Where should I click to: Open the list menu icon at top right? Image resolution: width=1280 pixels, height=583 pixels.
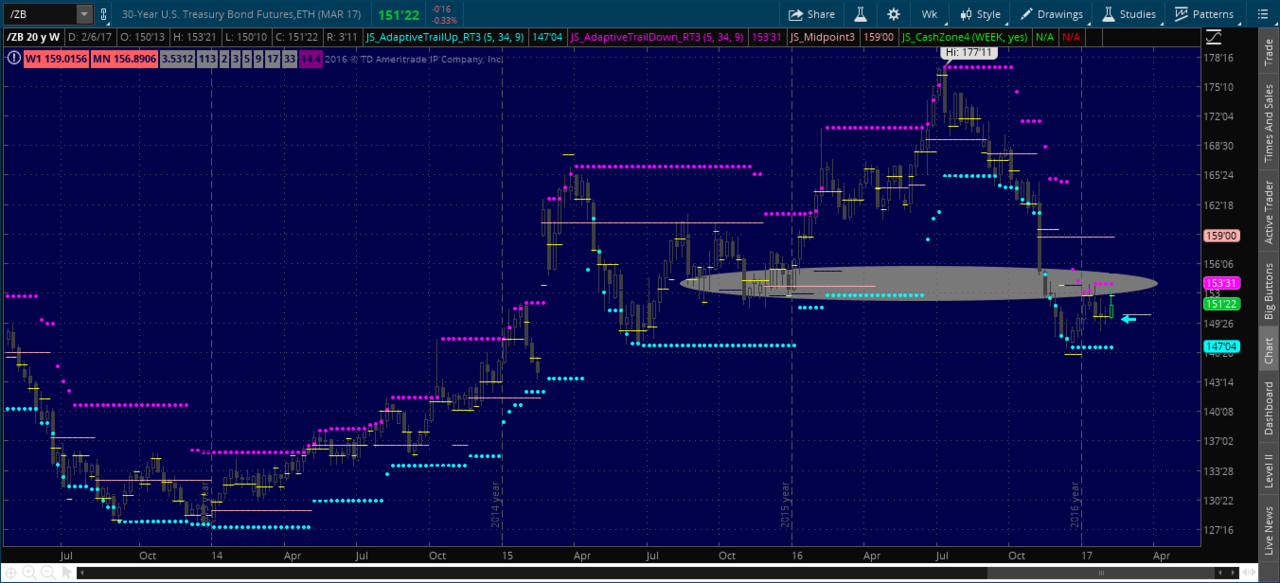click(1262, 14)
